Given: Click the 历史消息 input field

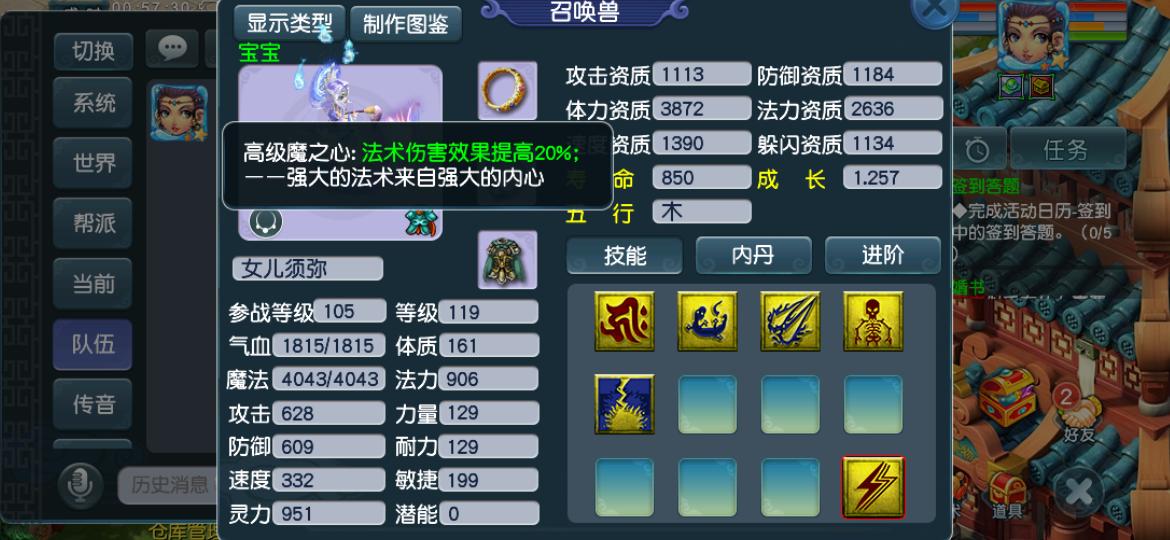Looking at the screenshot, I should pos(169,486).
